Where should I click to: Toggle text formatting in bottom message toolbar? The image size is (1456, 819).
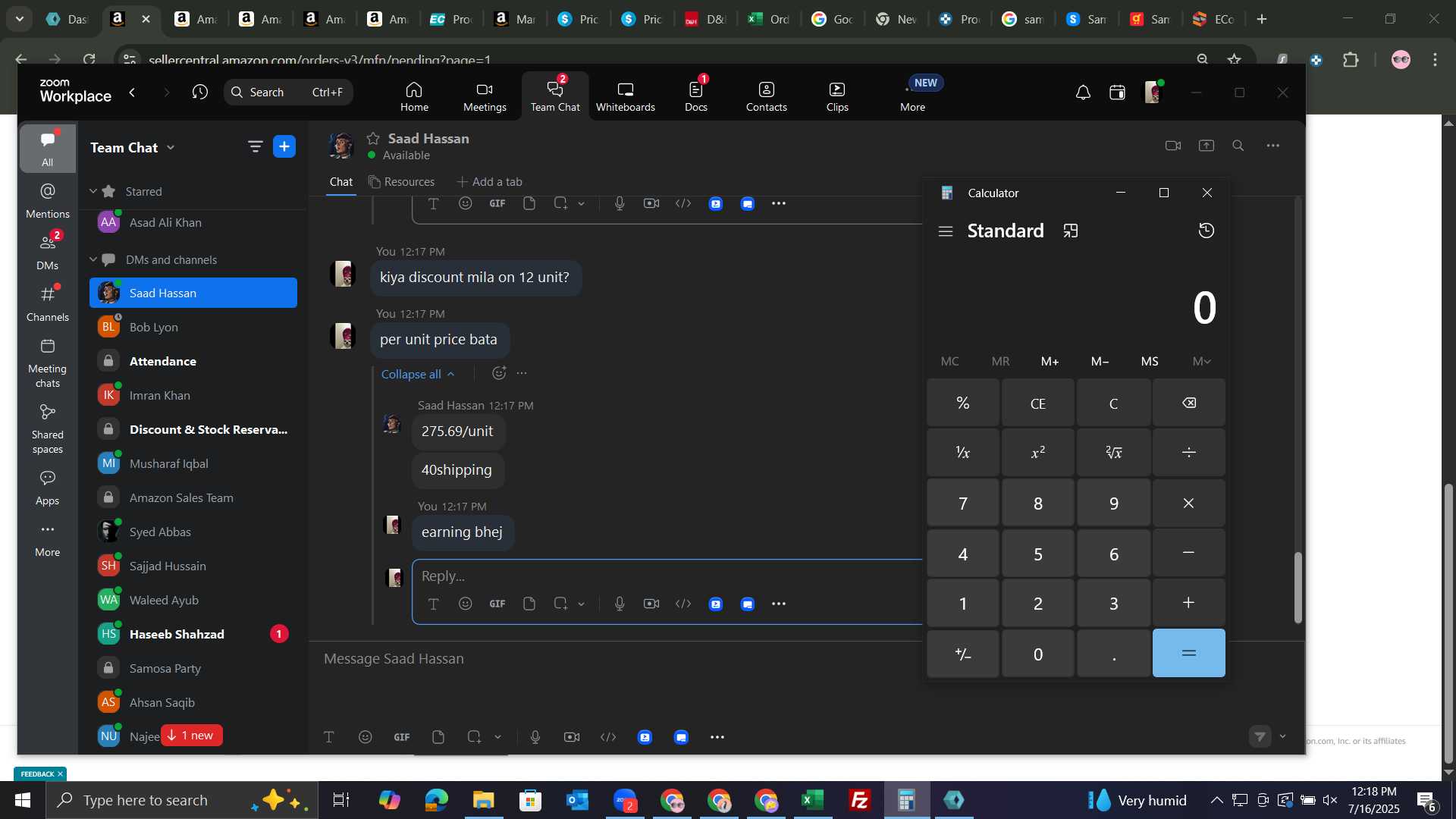coord(328,737)
